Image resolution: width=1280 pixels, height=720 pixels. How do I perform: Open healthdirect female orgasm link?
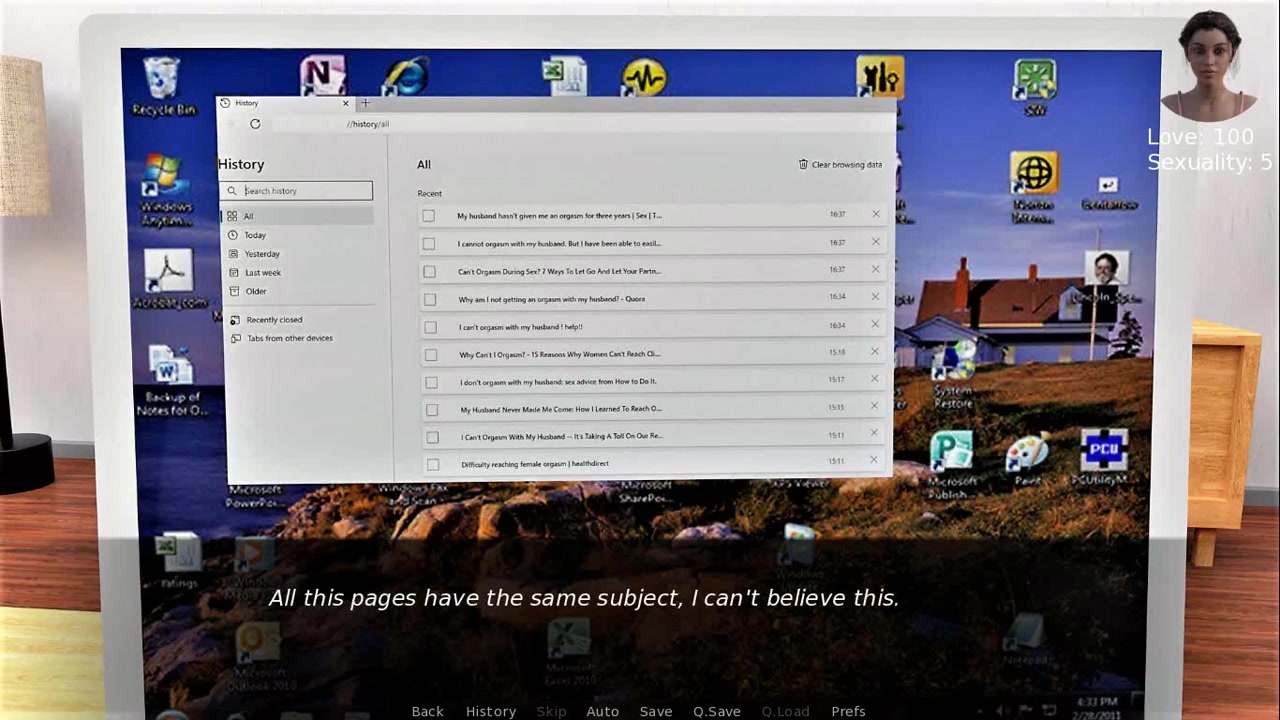pyautogui.click(x=534, y=464)
